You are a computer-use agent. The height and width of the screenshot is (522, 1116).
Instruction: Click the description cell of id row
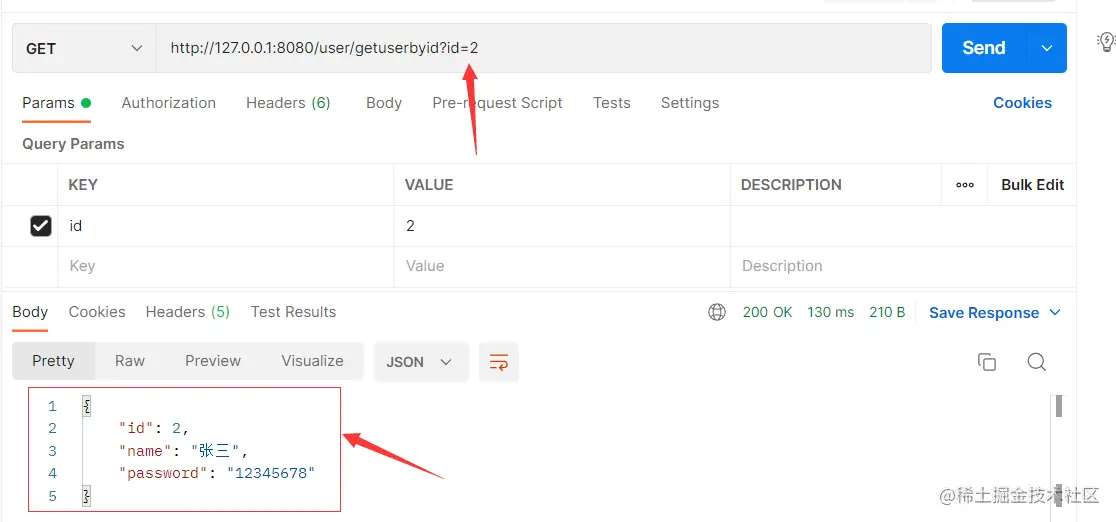[903, 226]
